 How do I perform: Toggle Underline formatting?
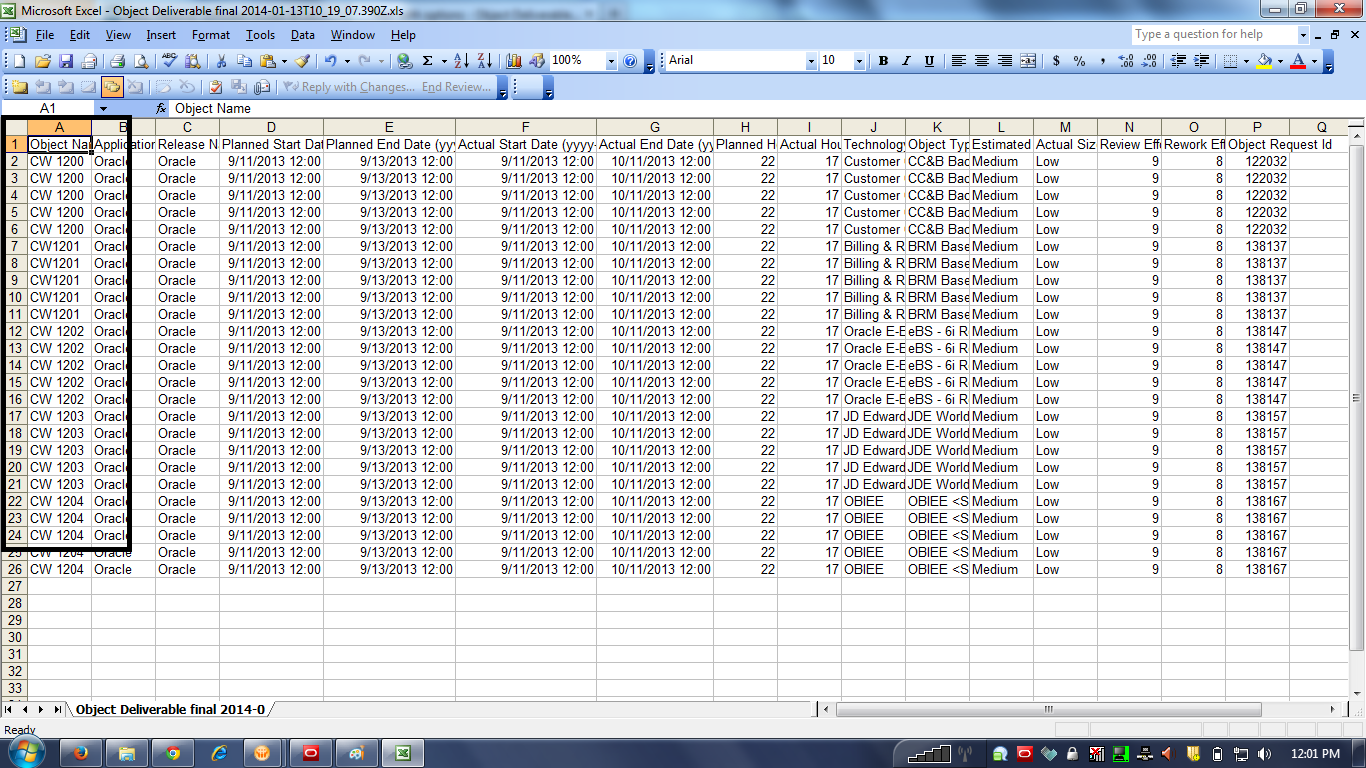pos(929,61)
